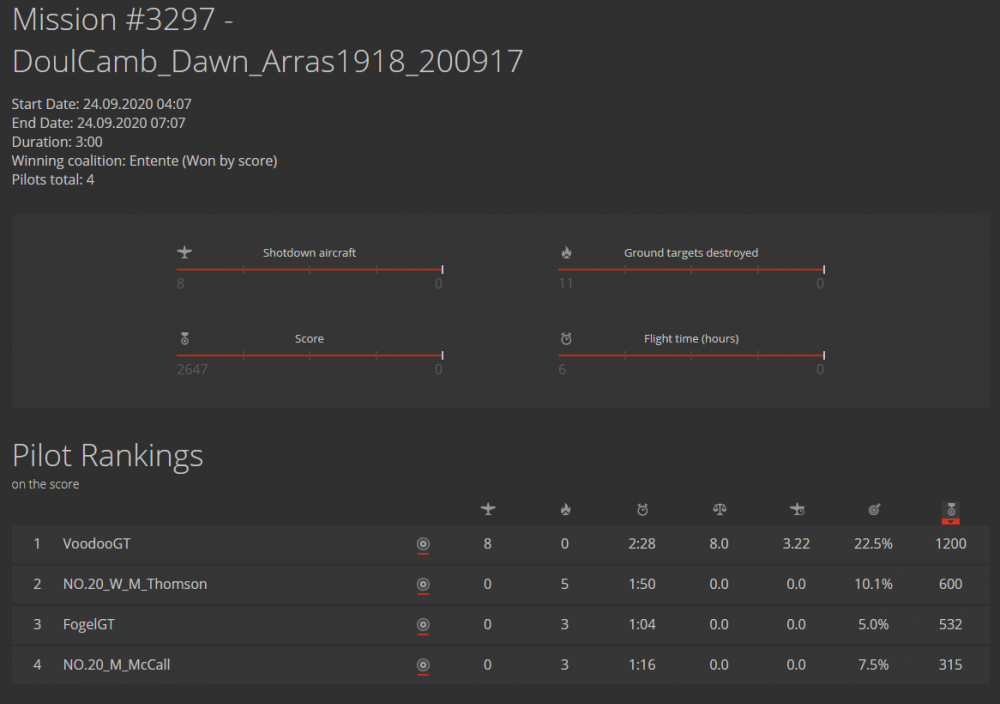1000x704 pixels.
Task: Click the Duration: 3:00 line
Action: [x=57, y=142]
